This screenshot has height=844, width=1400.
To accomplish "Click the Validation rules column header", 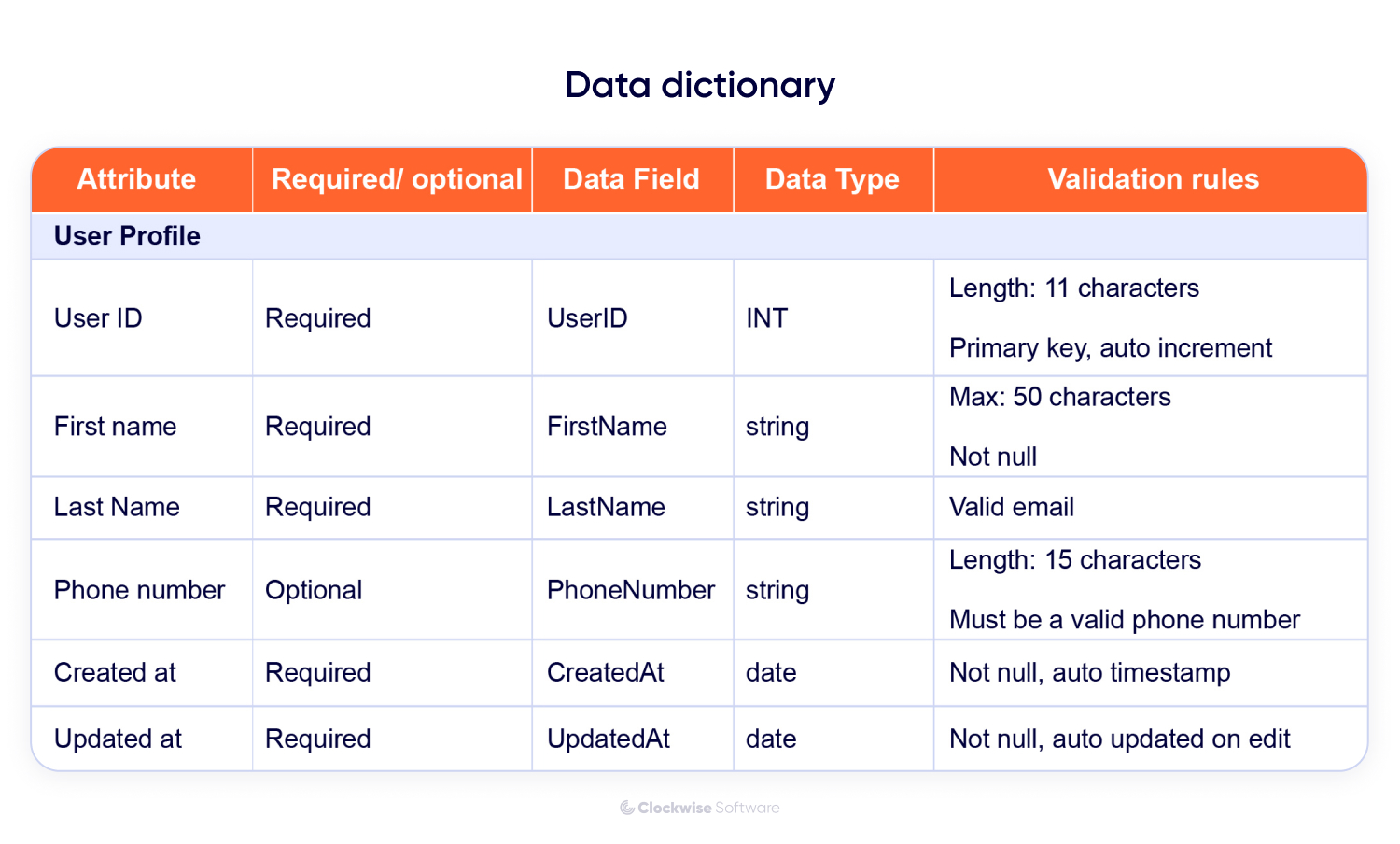I will coord(1153,179).
